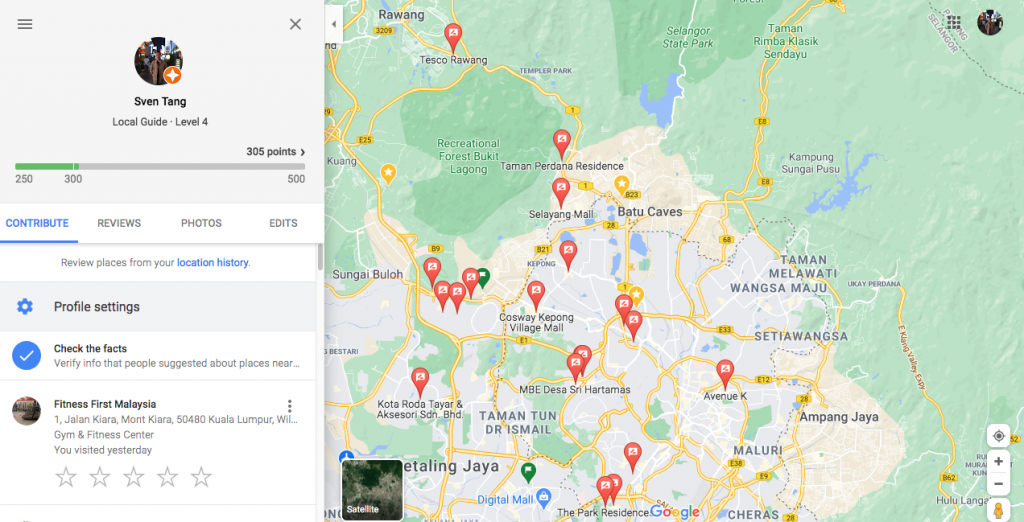Click the account avatar at top right

(x=989, y=22)
